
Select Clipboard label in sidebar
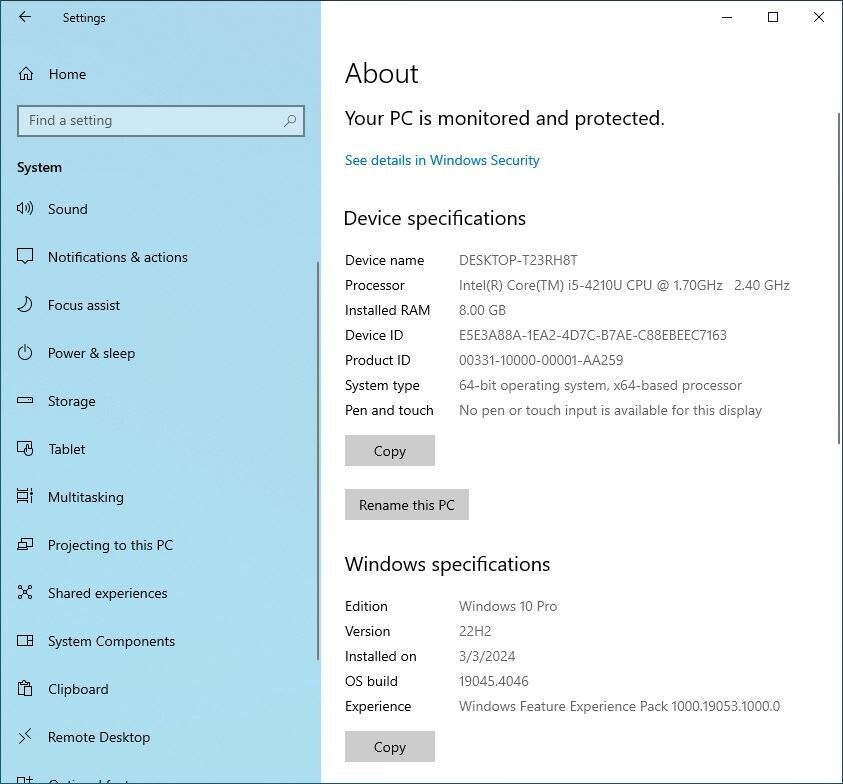coord(78,689)
